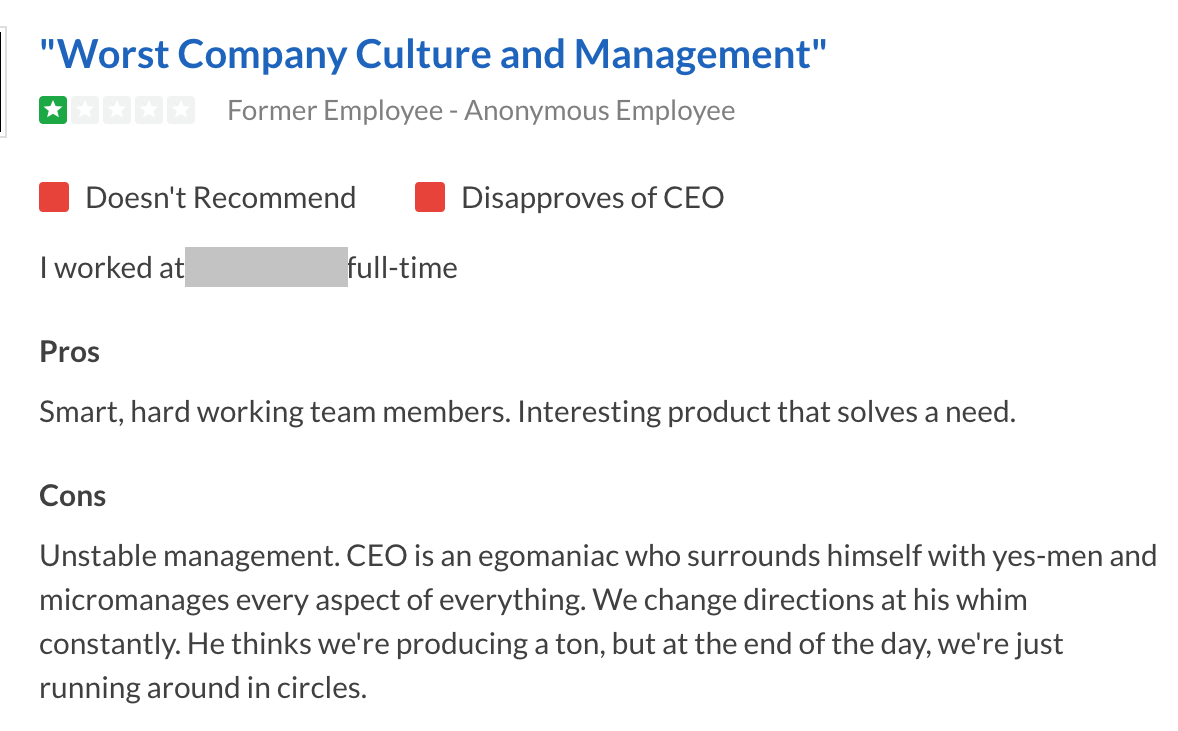
Task: Click the "running around in circles" closing line
Action: tap(203, 689)
